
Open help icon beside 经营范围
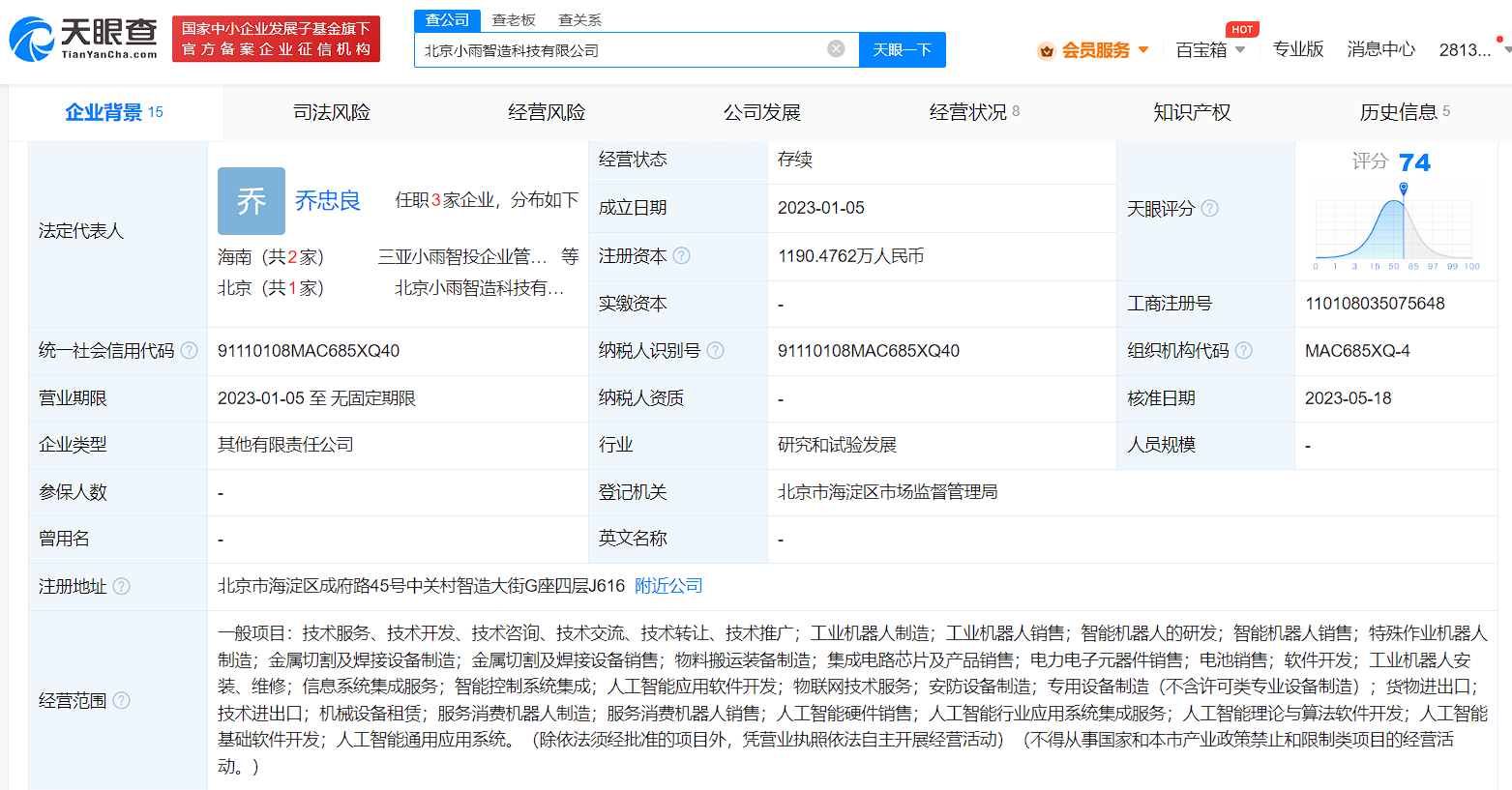click(121, 700)
